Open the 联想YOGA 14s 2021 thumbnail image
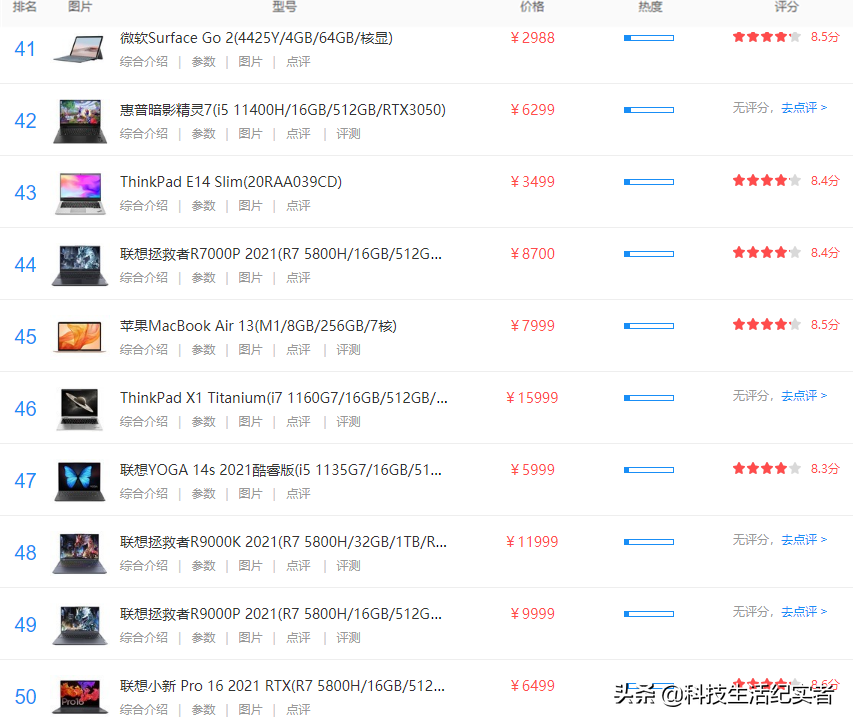 79,481
